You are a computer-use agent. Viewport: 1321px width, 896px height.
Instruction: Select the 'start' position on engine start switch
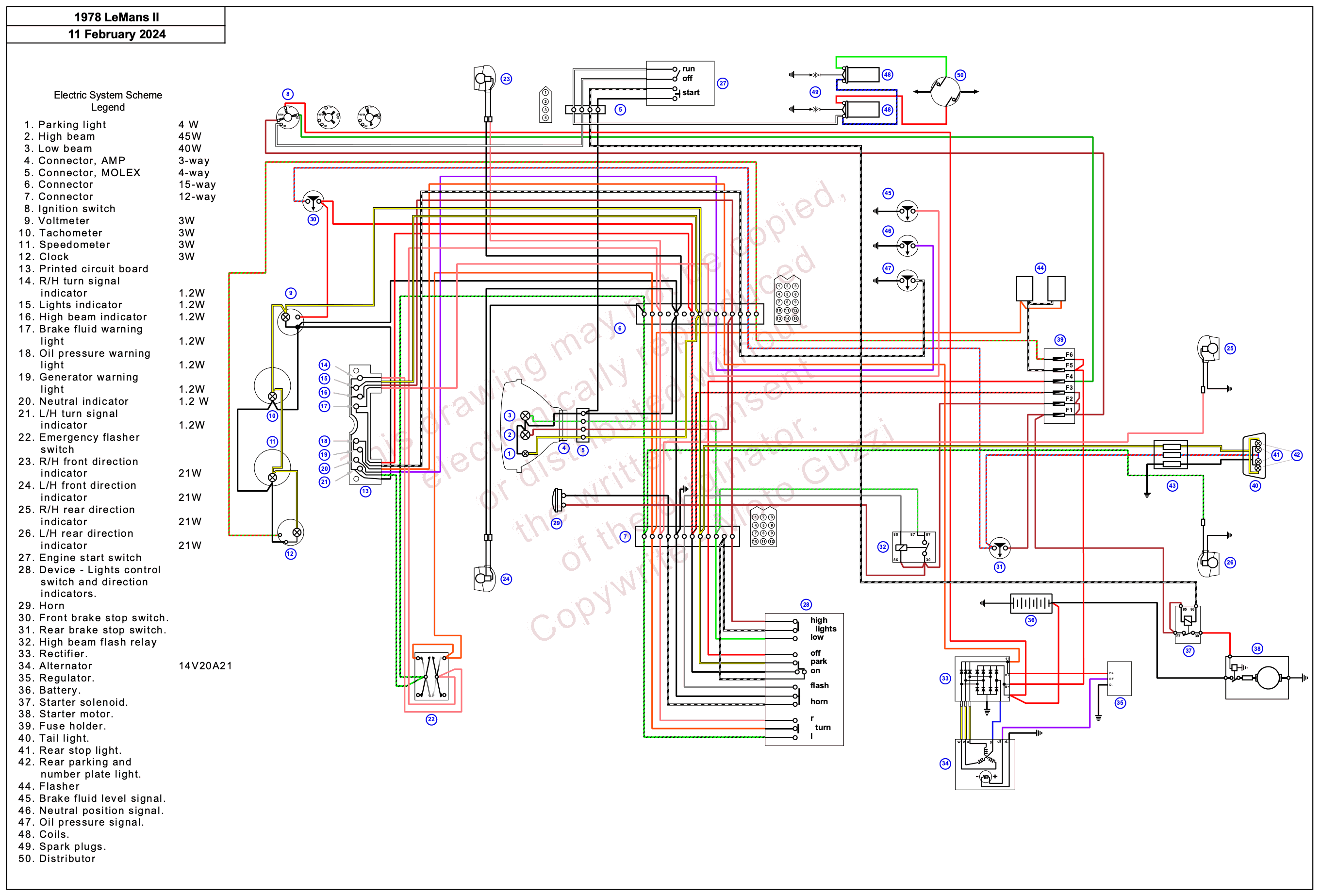pyautogui.click(x=690, y=93)
